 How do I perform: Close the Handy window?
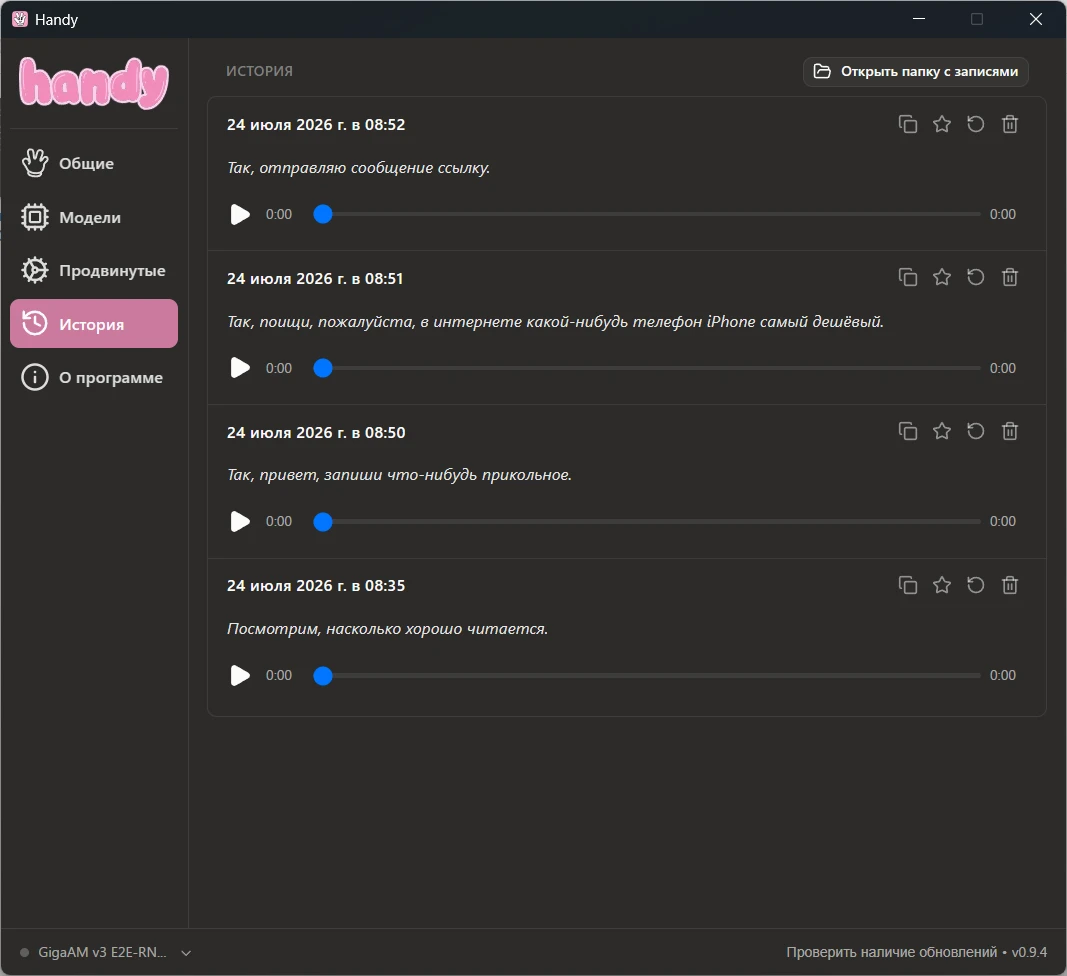click(1036, 19)
